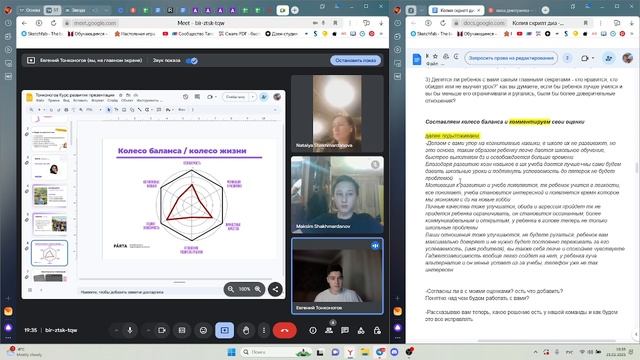
Task: Select Natalya Shakhmardanova video tile
Action: pos(337,113)
